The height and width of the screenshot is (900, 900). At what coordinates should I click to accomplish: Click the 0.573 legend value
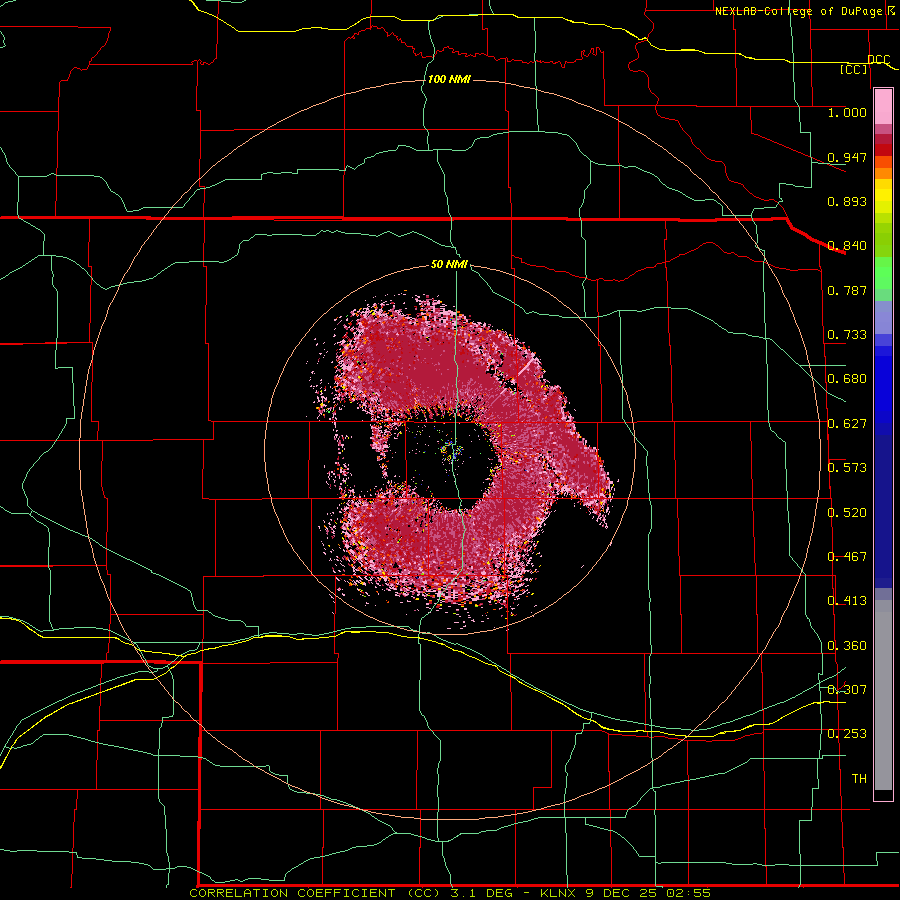(x=847, y=468)
